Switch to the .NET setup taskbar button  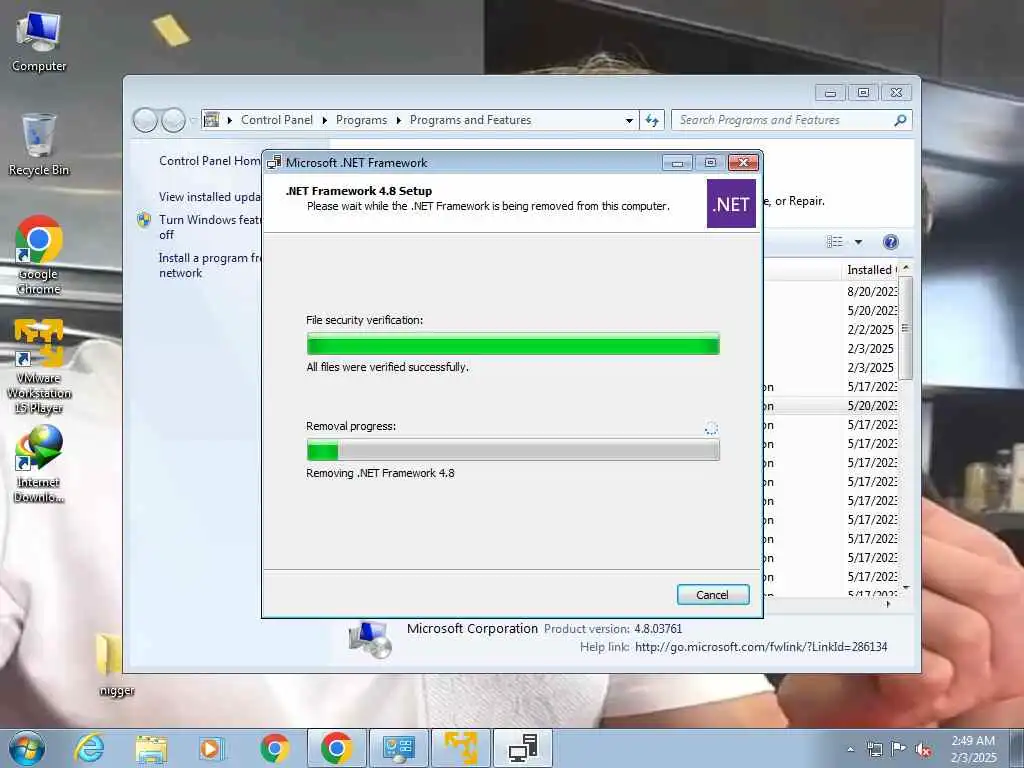pyautogui.click(x=523, y=748)
